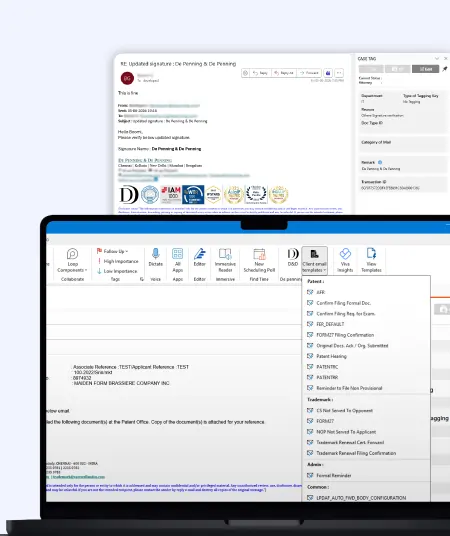Image resolution: width=450 pixels, height=536 pixels.
Task: Collapse the Case Tag pane chevron
Action: 437,59
